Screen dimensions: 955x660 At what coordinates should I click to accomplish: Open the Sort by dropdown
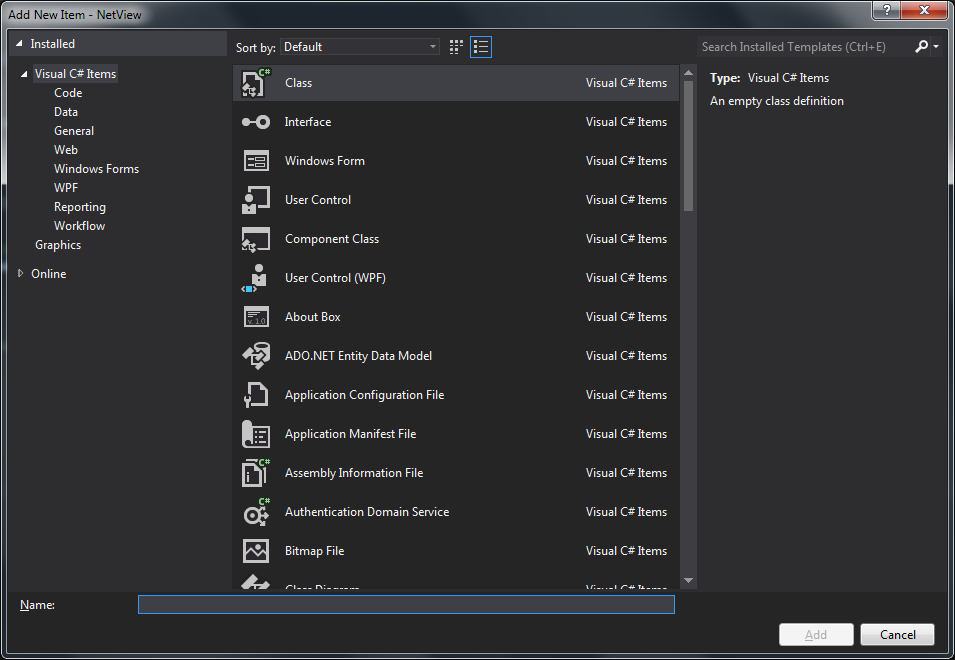pos(360,46)
